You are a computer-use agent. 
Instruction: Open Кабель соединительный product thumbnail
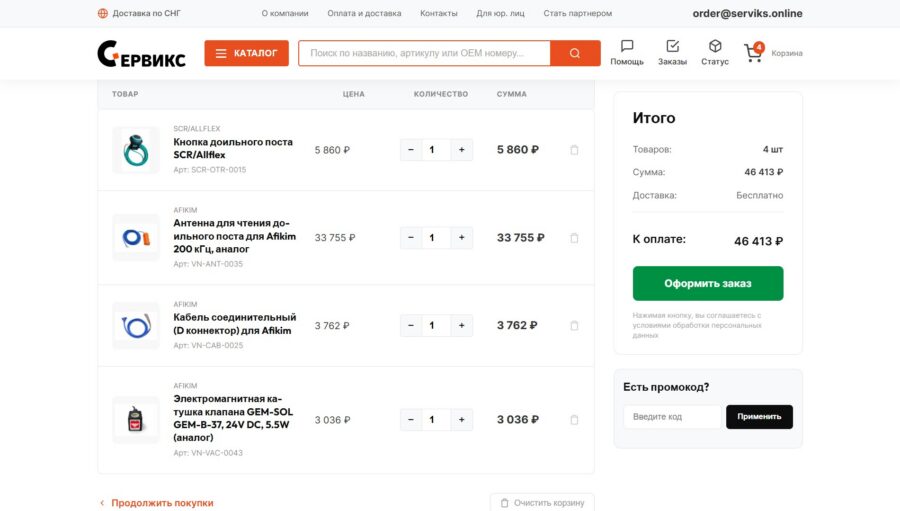click(136, 326)
